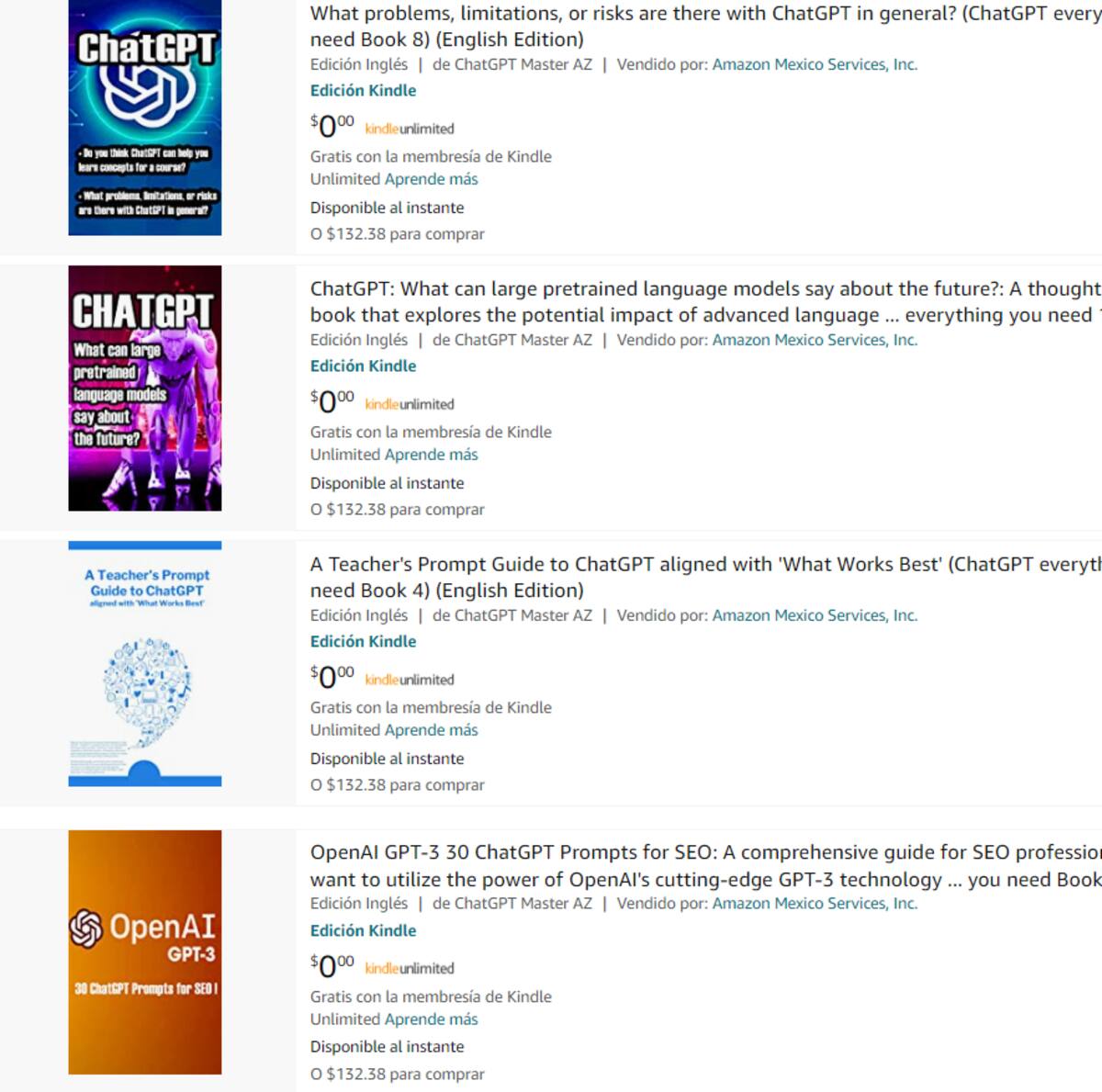Select Edición Kindle for the Teacher's Prompt Guide
The width and height of the screenshot is (1102, 1092).
click(363, 641)
